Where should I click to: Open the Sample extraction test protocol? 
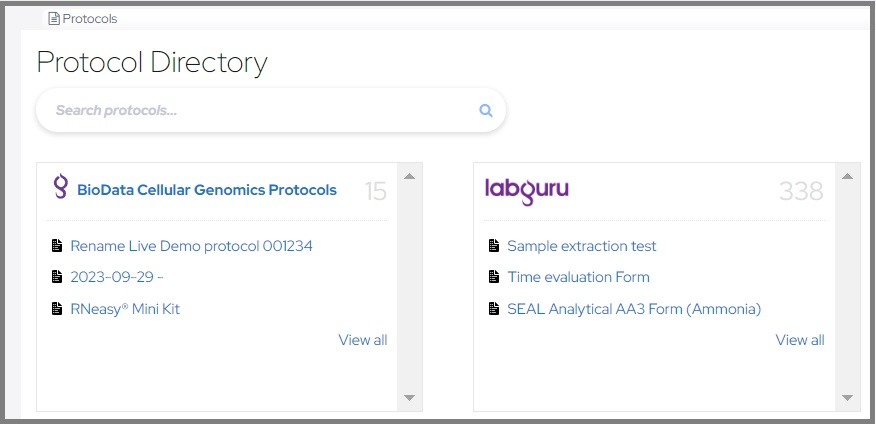click(582, 246)
